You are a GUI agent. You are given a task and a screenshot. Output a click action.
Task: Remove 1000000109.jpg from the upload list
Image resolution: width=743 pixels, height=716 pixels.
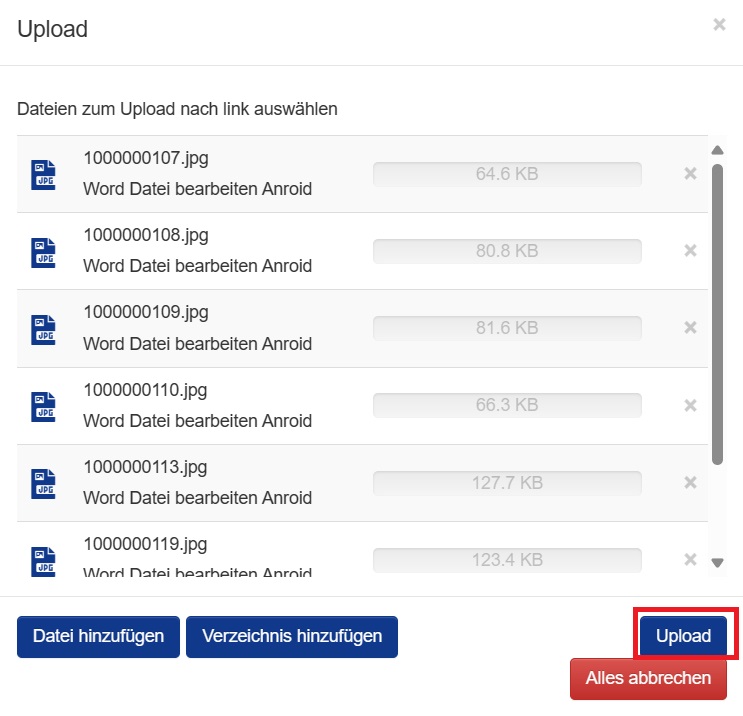point(690,327)
